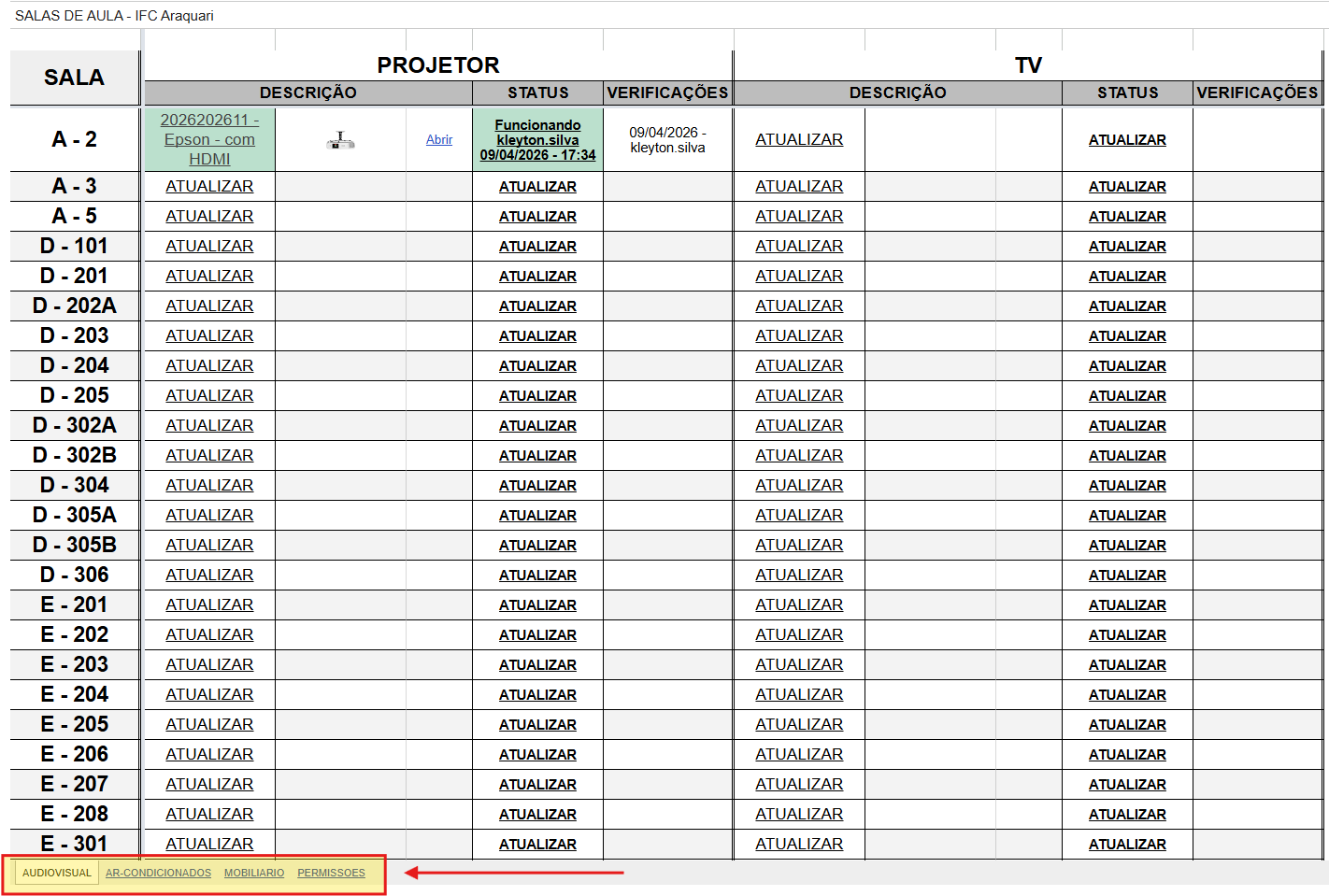
Task: Update projector status for room D-305A
Action: [537, 516]
